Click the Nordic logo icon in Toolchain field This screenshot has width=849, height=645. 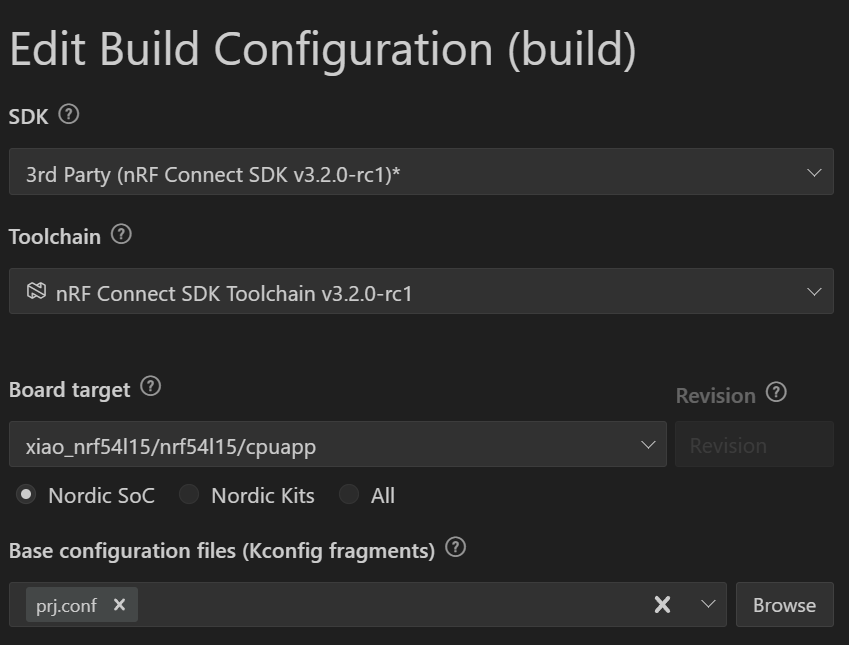point(36,292)
